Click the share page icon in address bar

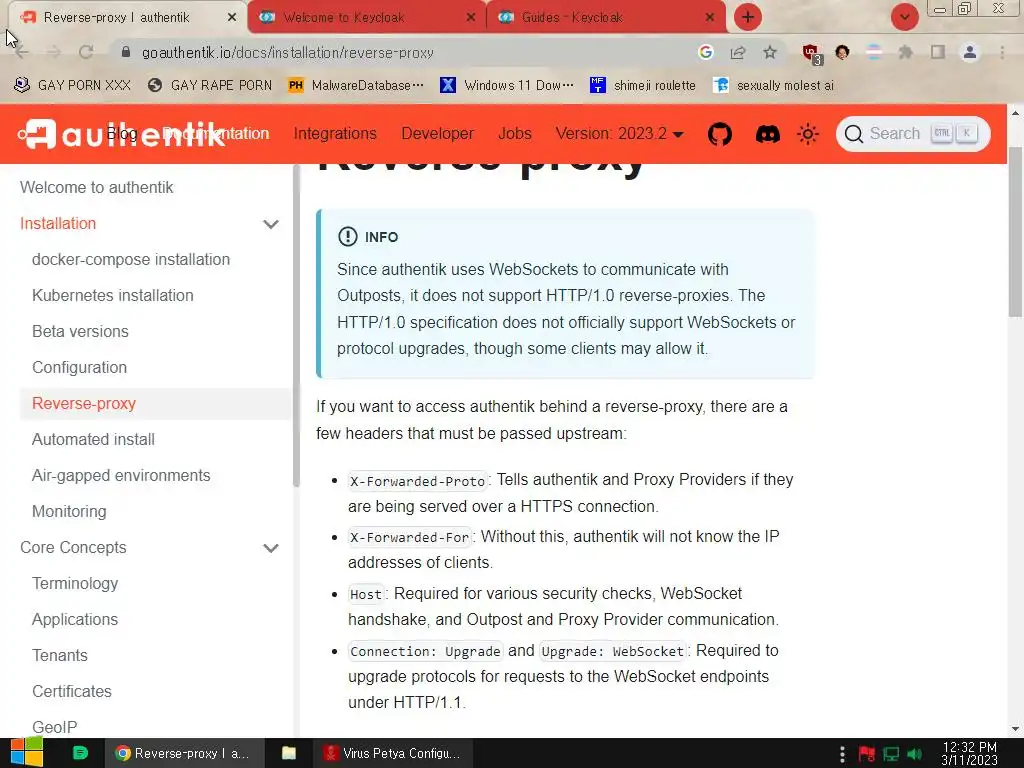(738, 52)
